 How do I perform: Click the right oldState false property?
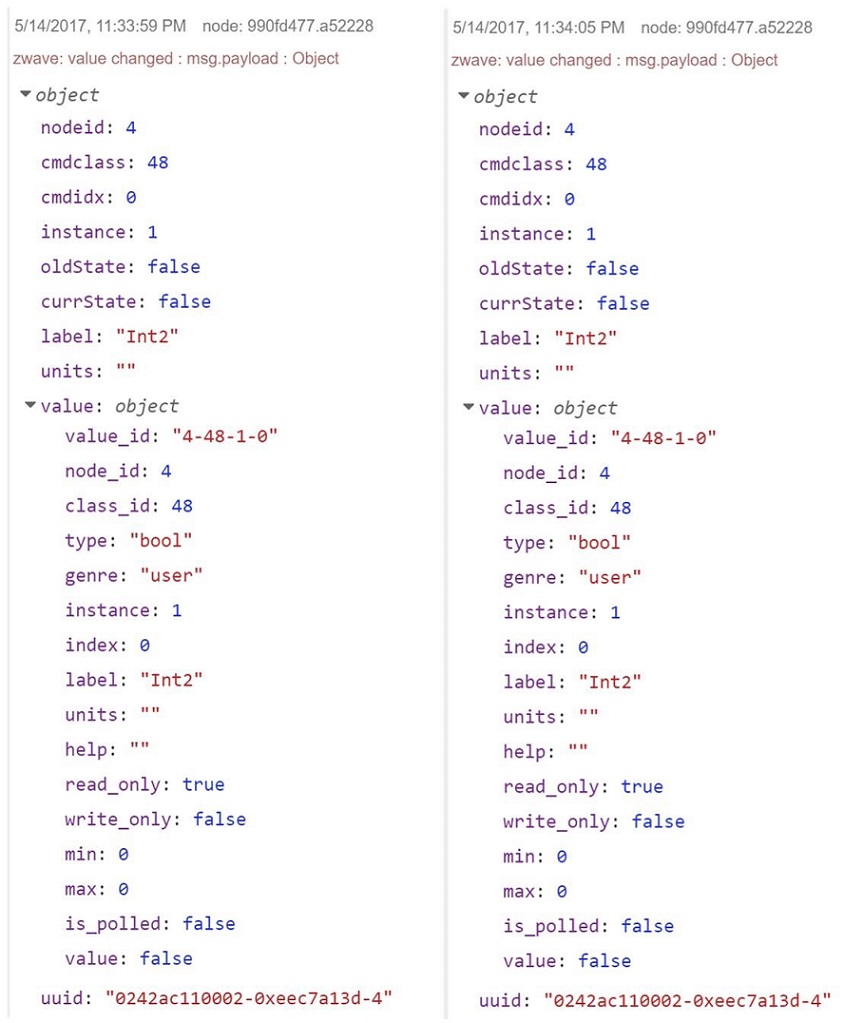[x=559, y=269]
